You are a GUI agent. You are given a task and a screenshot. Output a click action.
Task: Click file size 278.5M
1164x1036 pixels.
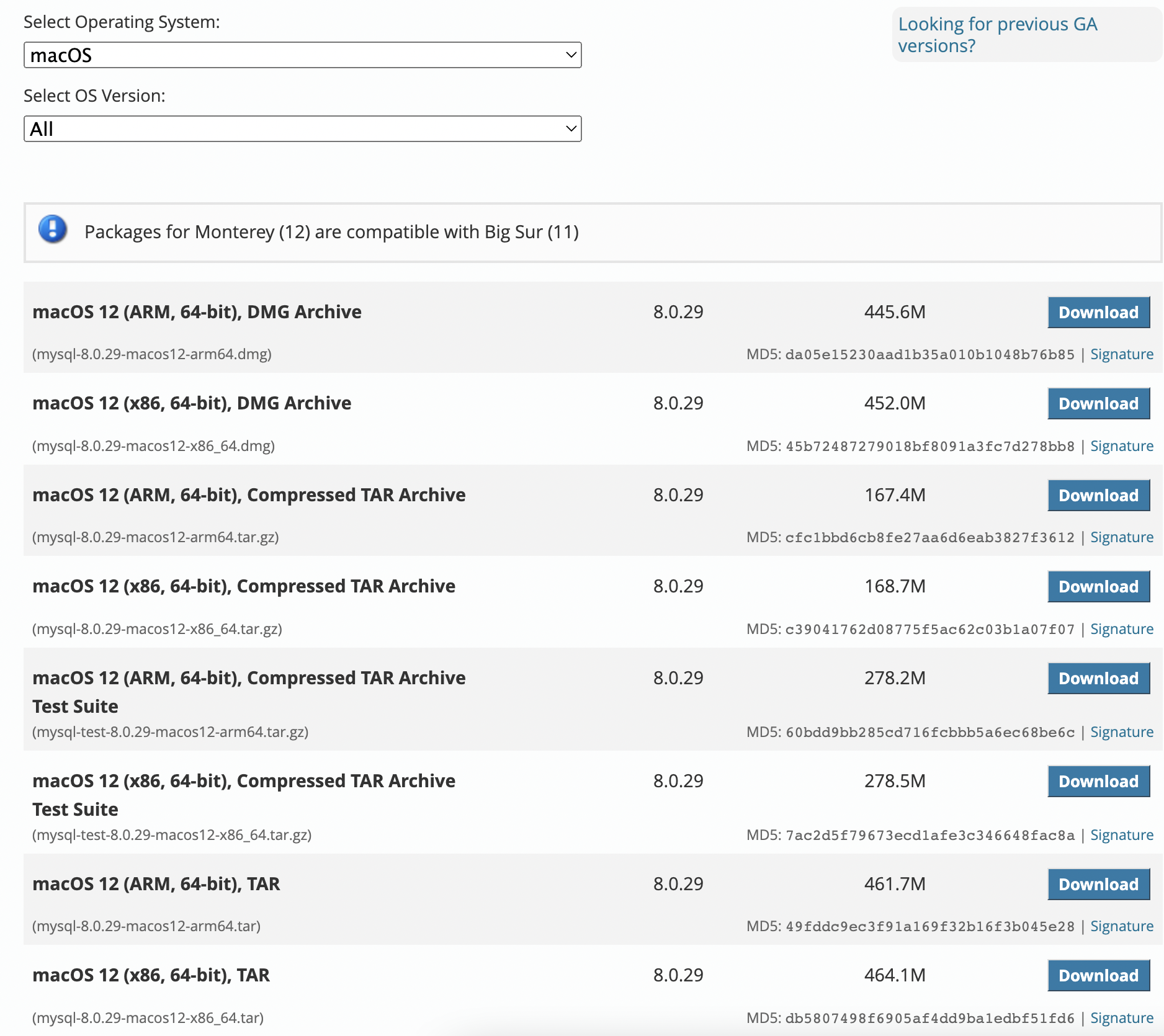click(895, 781)
